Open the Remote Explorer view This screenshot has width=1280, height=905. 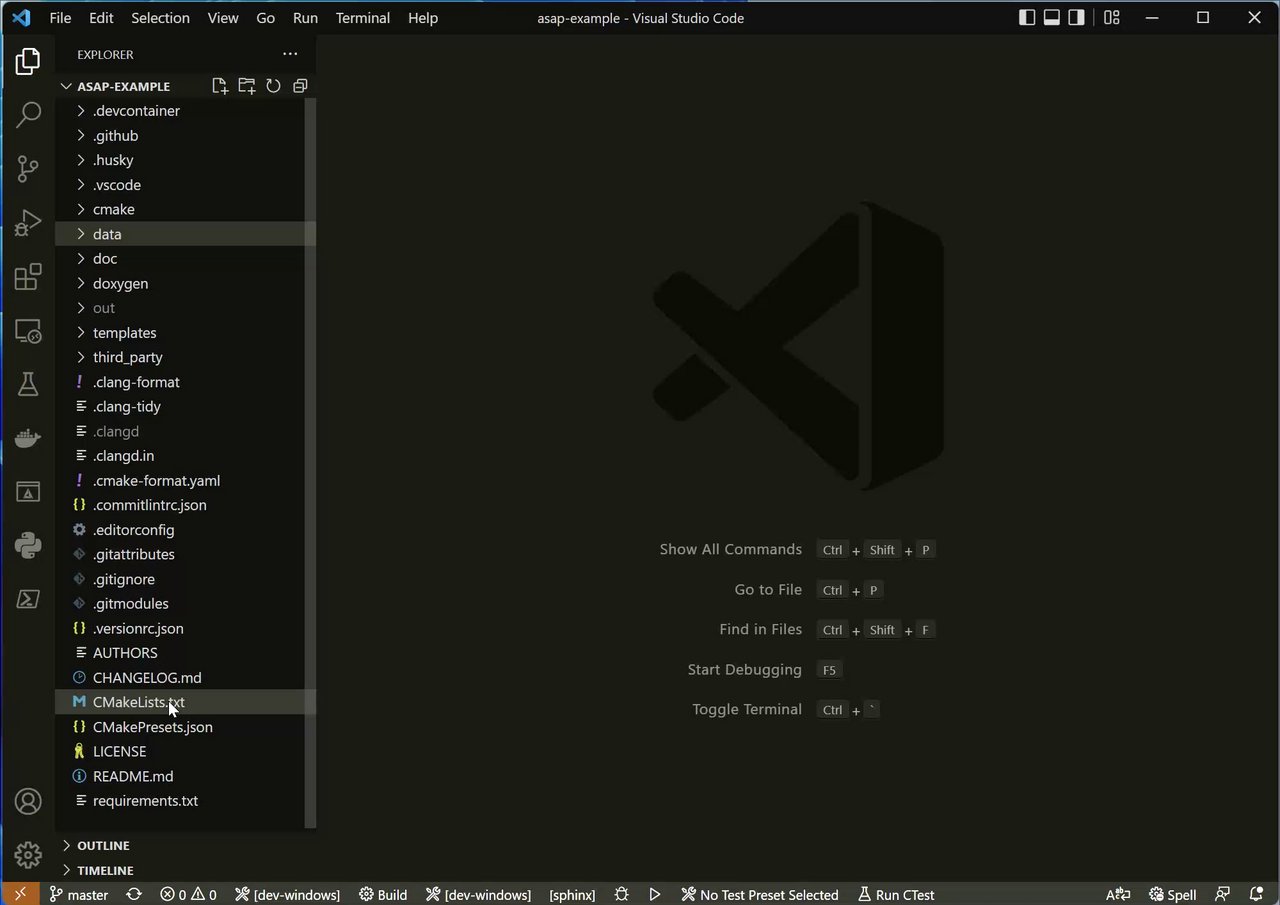pos(28,331)
